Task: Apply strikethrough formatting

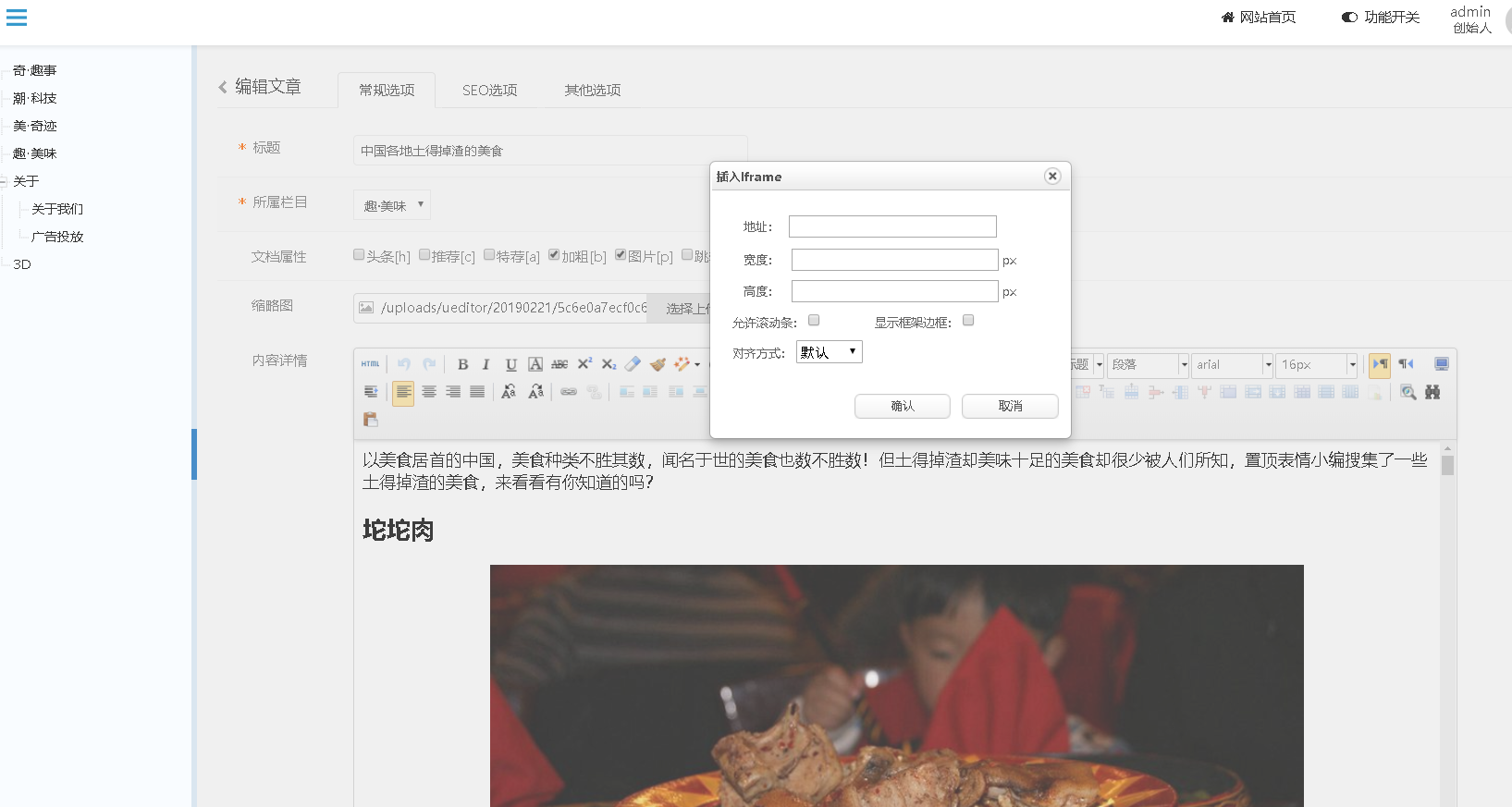Action: pyautogui.click(x=559, y=364)
